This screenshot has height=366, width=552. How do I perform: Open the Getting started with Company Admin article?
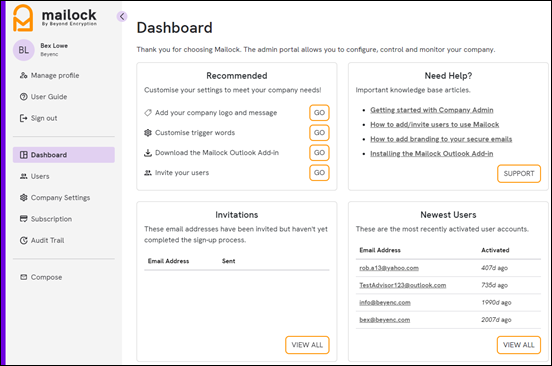pos(432,110)
